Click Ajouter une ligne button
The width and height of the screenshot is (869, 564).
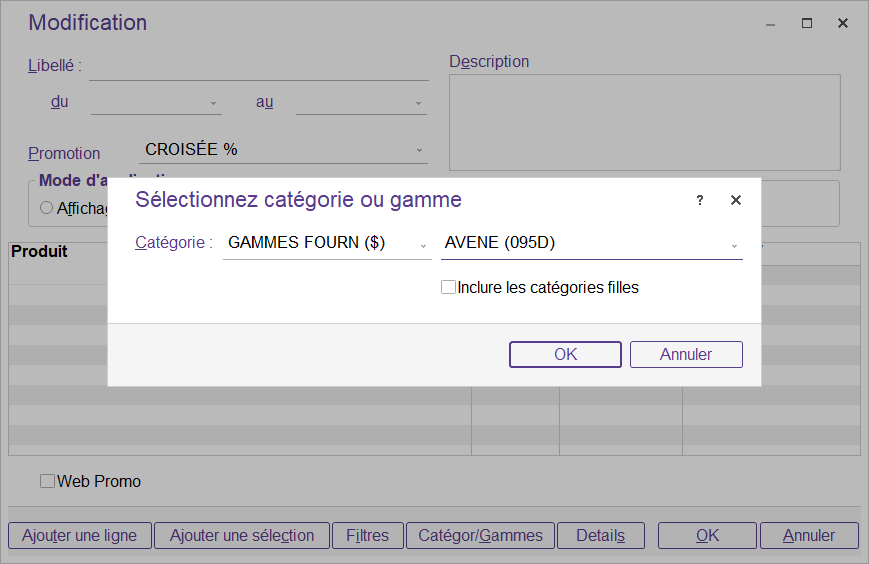pos(79,535)
